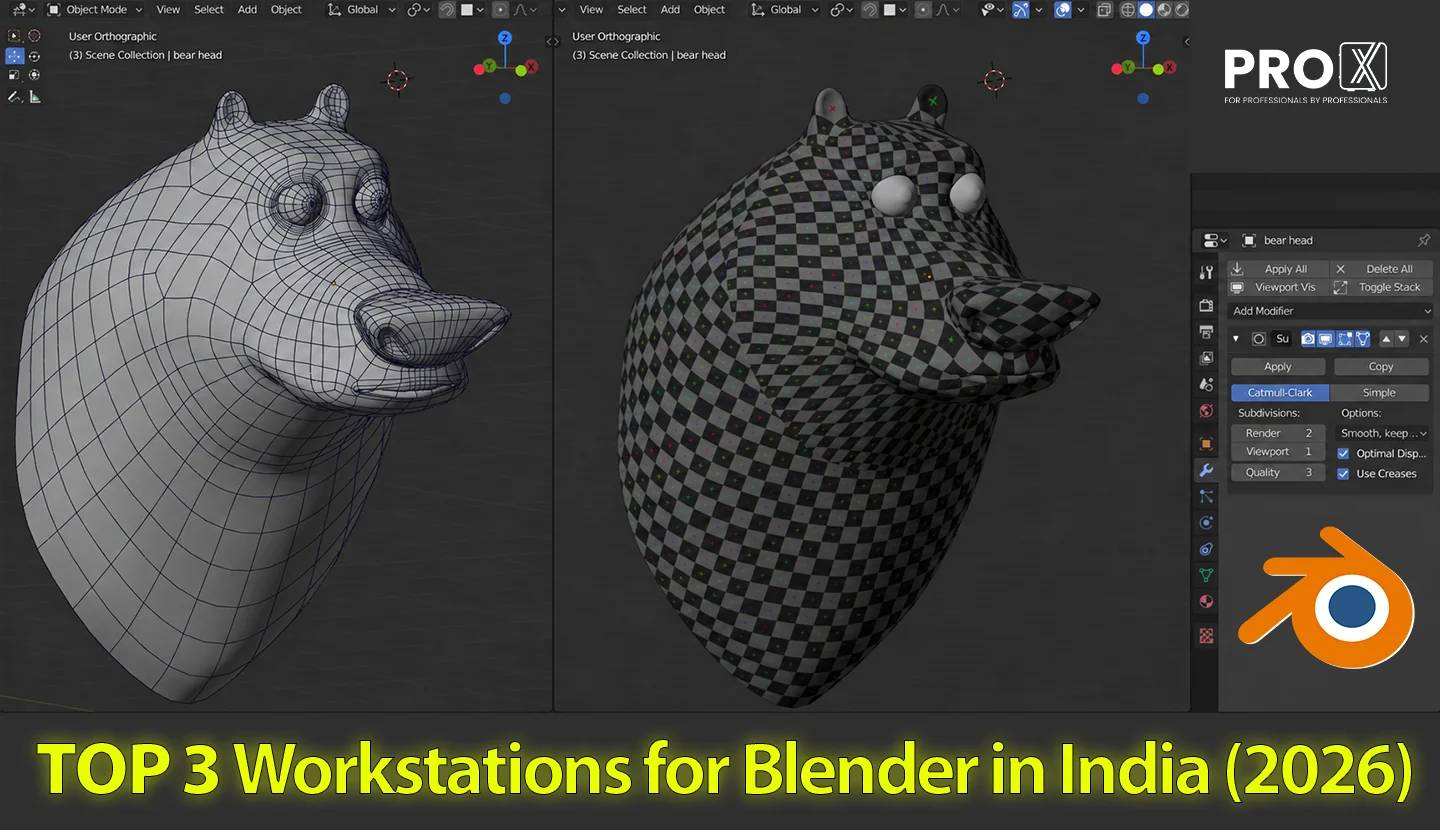Activate the Rotate tool

(34, 55)
